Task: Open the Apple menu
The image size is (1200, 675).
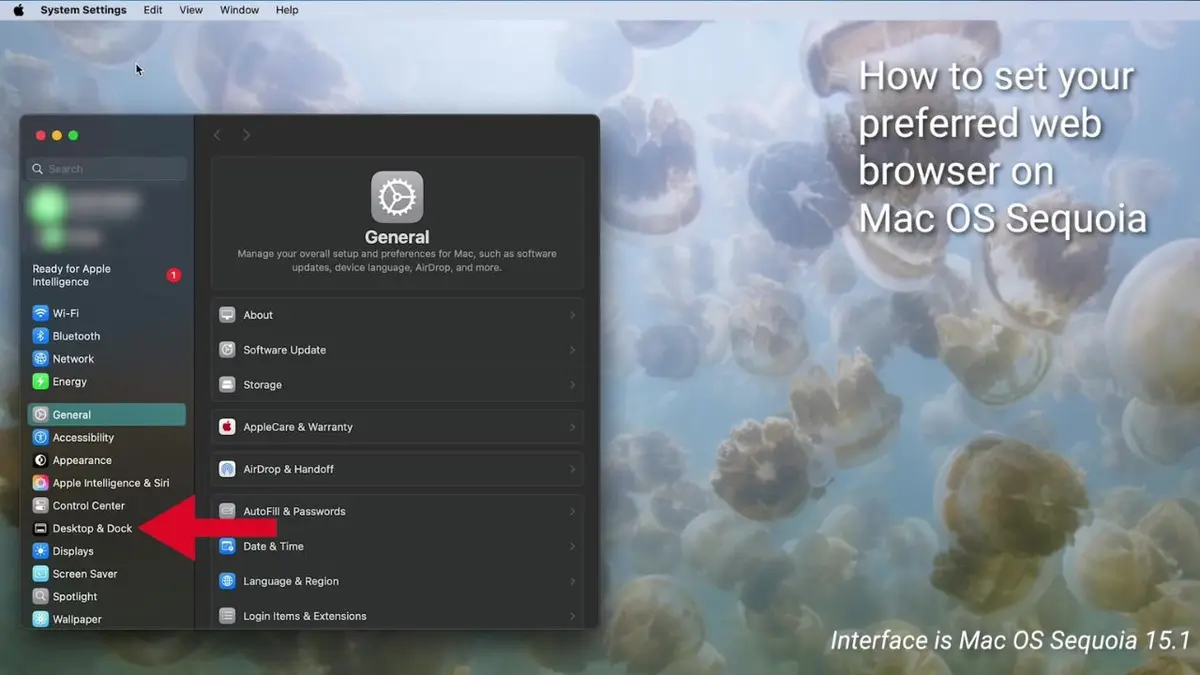Action: pyautogui.click(x=18, y=10)
